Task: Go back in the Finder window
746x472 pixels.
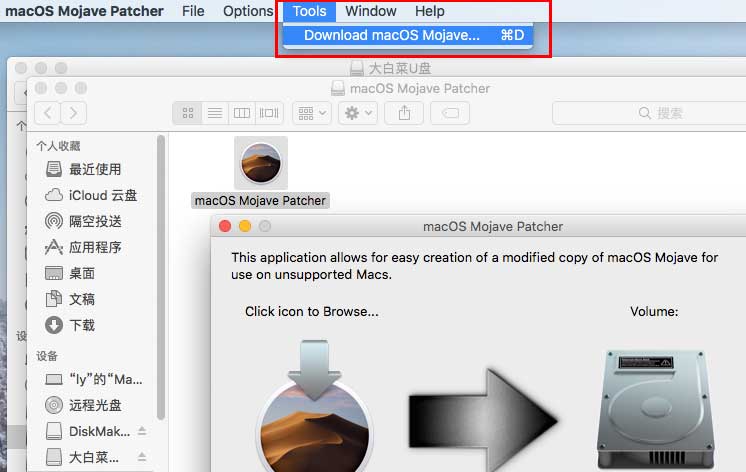Action: (x=48, y=113)
